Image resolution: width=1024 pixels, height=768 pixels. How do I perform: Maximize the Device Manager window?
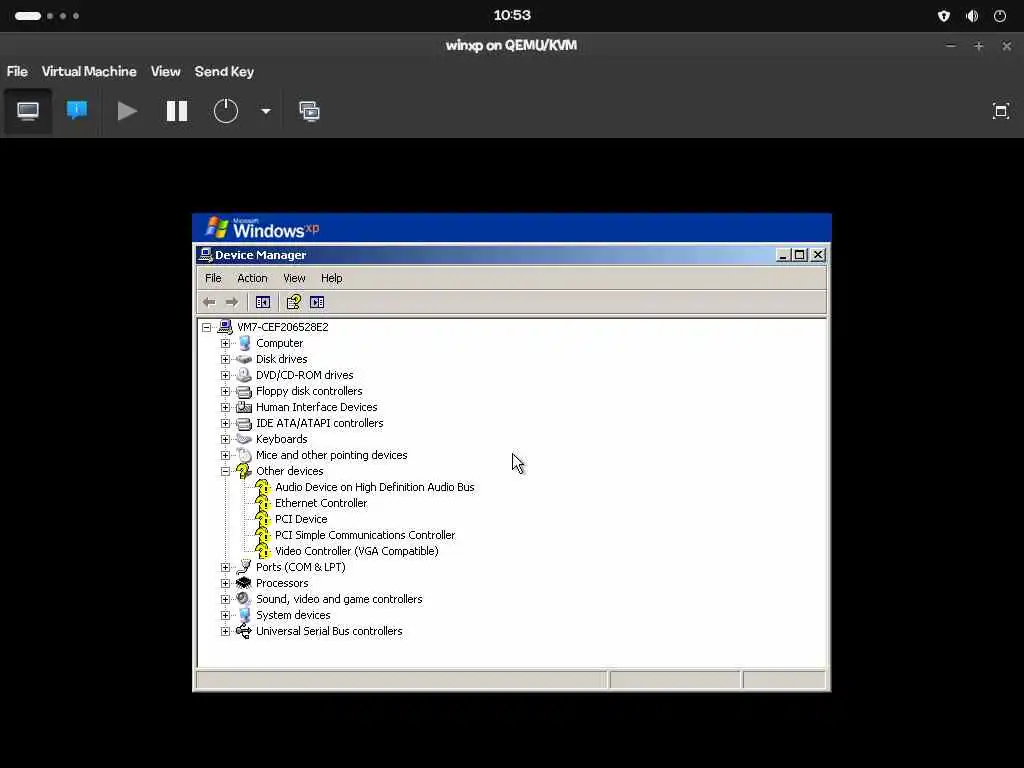point(799,255)
